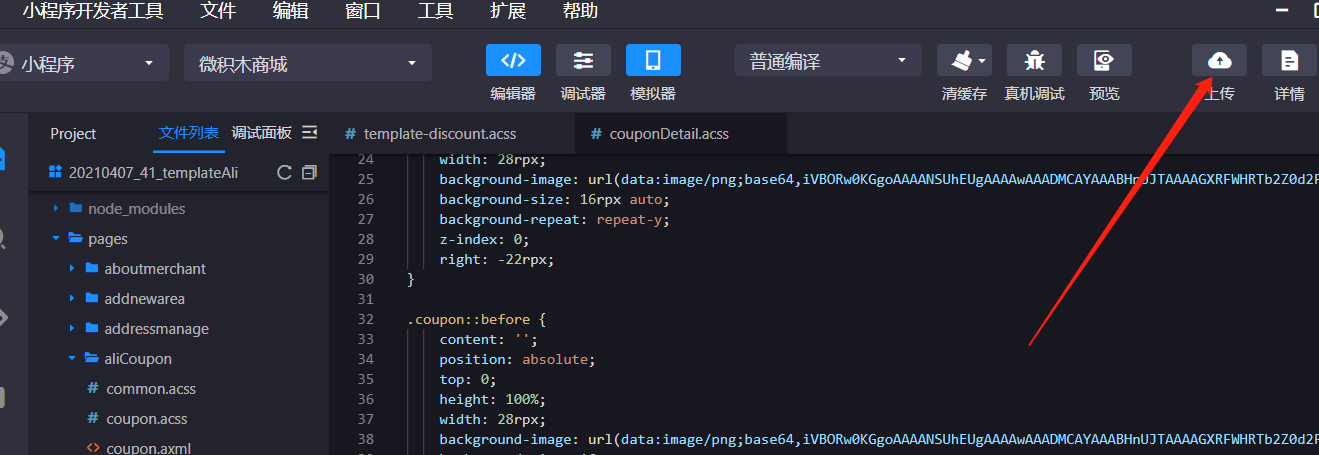Toggle the 模拟器 simulator phone icon
The width and height of the screenshot is (1319, 455).
click(x=653, y=60)
